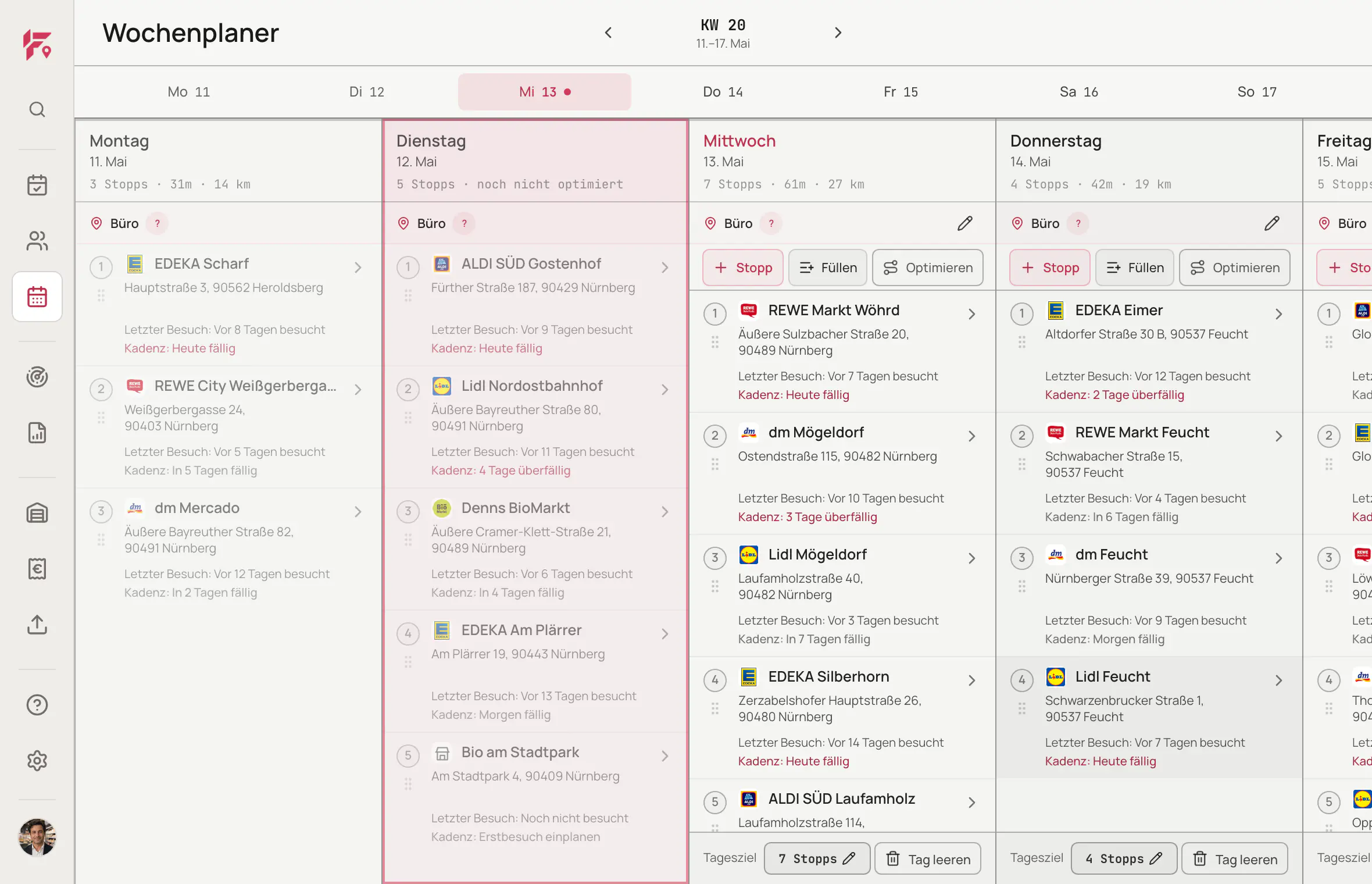This screenshot has width=1372, height=884.
Task: Click the Mittwoch column heading
Action: click(739, 141)
